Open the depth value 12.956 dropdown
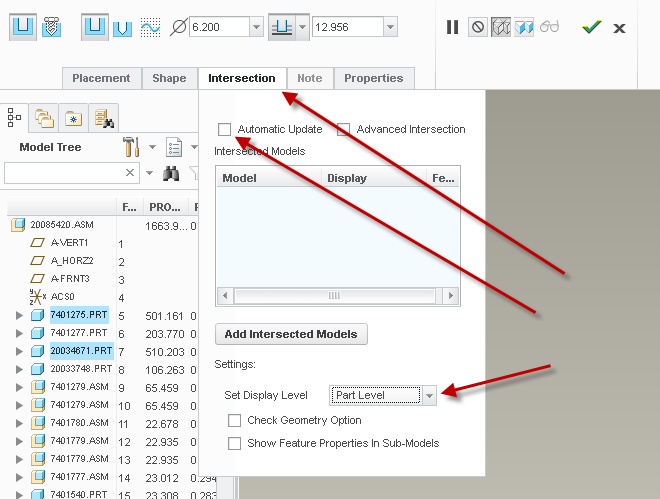 pyautogui.click(x=391, y=27)
